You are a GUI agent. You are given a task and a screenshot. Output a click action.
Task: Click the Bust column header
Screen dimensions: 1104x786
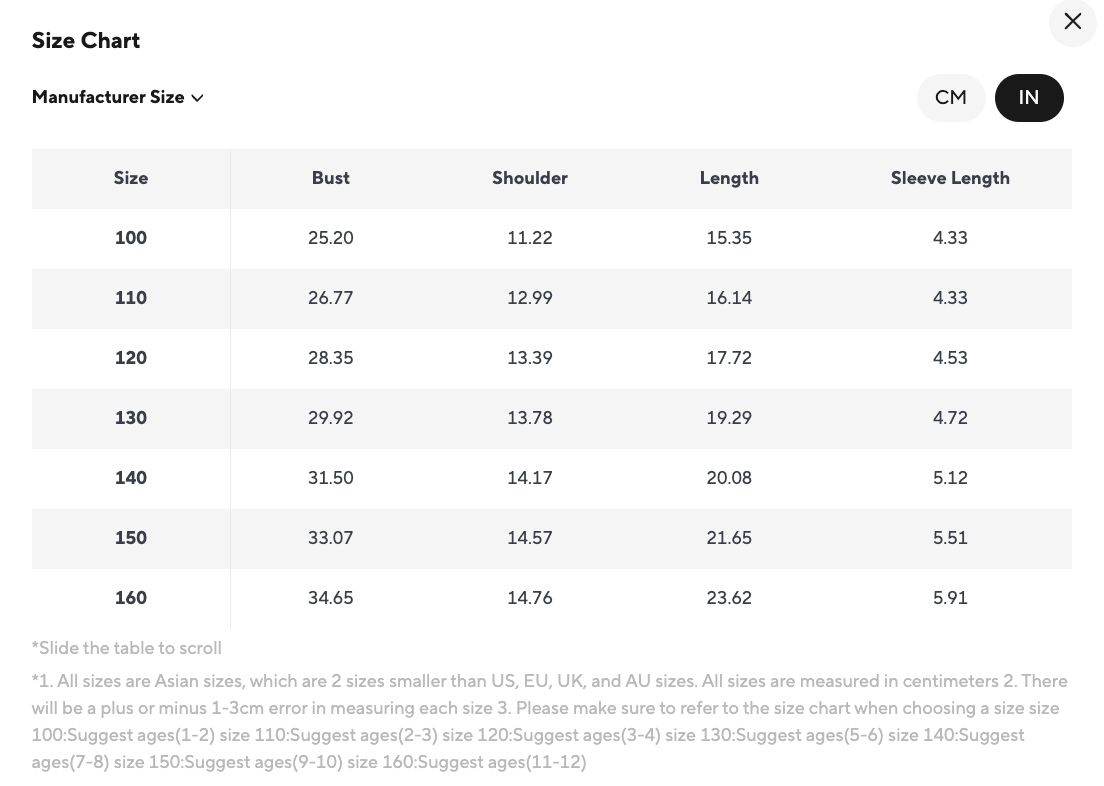coord(331,178)
